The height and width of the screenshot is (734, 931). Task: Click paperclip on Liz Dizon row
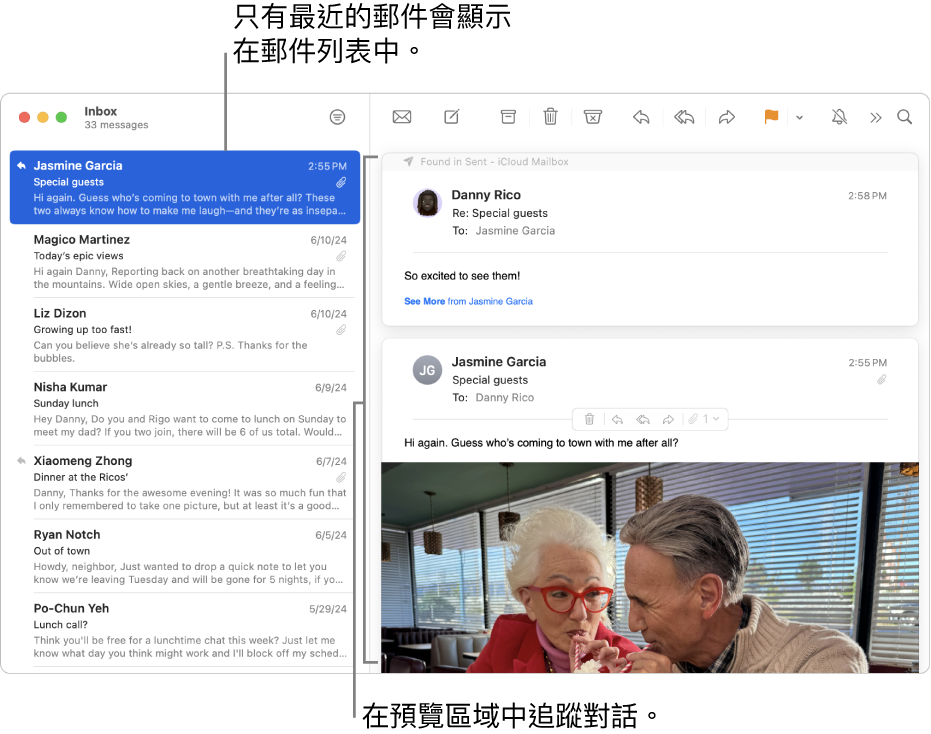pyautogui.click(x=341, y=330)
